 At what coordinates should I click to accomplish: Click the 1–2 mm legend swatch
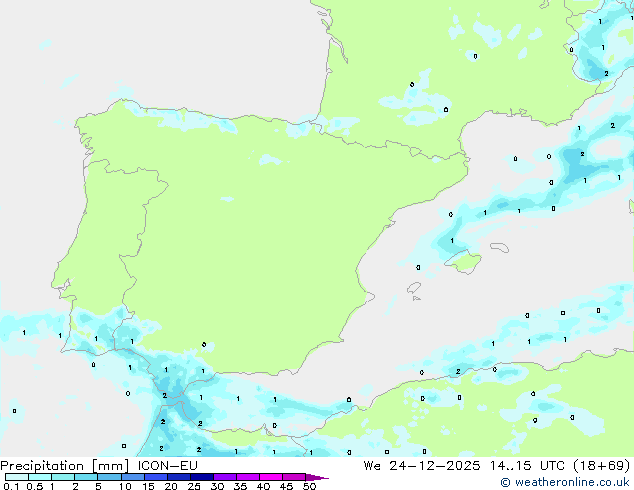point(63,477)
